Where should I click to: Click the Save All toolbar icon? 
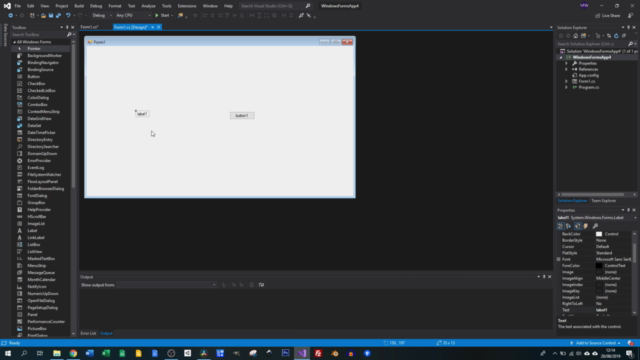(58, 16)
